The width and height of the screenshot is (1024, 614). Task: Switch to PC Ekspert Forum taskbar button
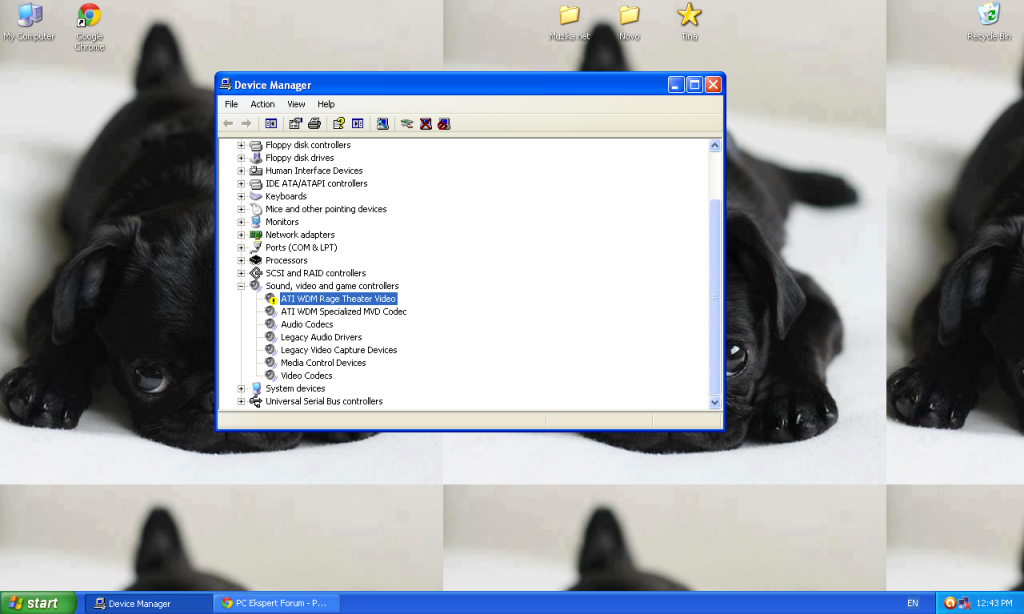277,603
